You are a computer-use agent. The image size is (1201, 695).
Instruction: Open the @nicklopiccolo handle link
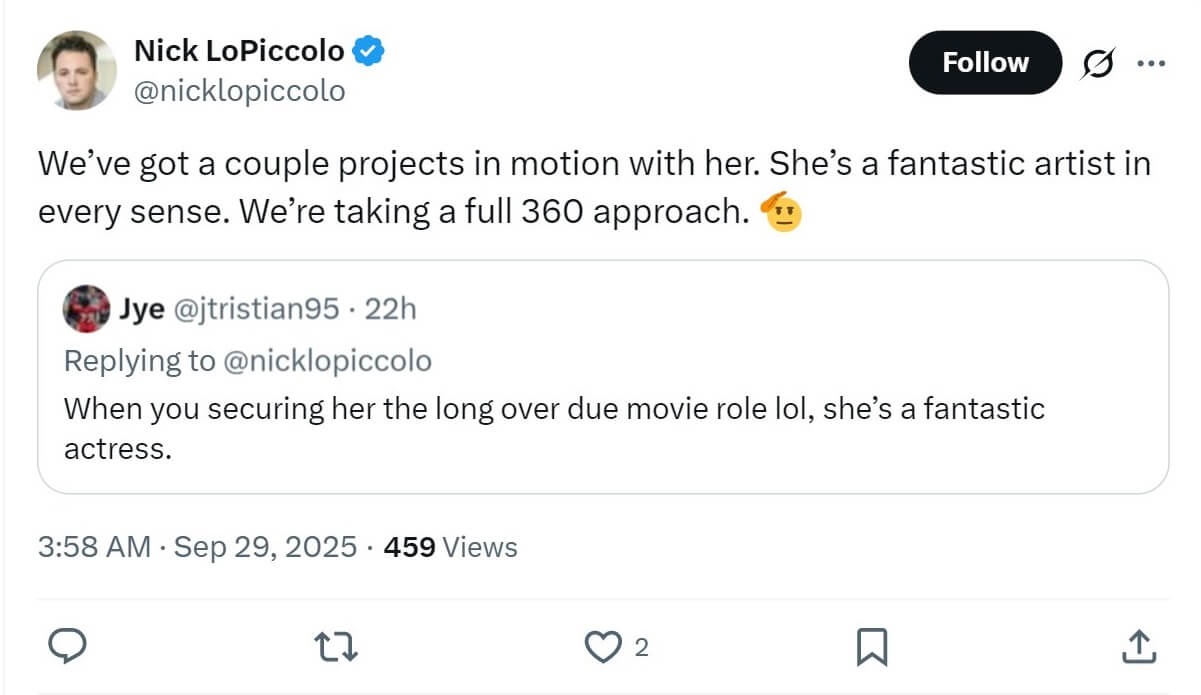point(239,91)
